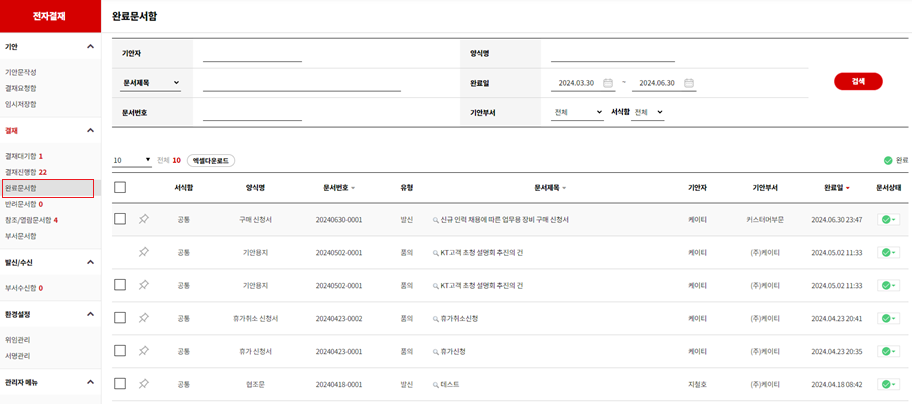Click the red 검색 search button

click(858, 81)
